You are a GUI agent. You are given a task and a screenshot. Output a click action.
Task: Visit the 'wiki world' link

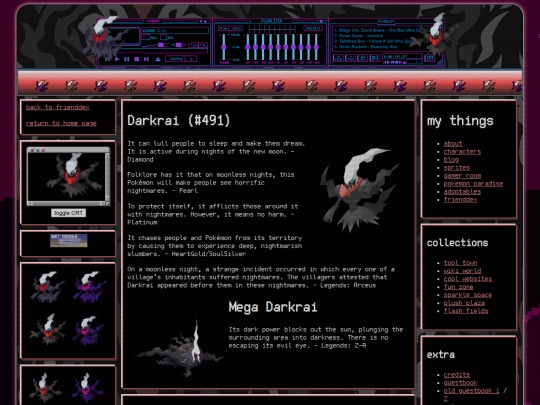[x=462, y=271]
